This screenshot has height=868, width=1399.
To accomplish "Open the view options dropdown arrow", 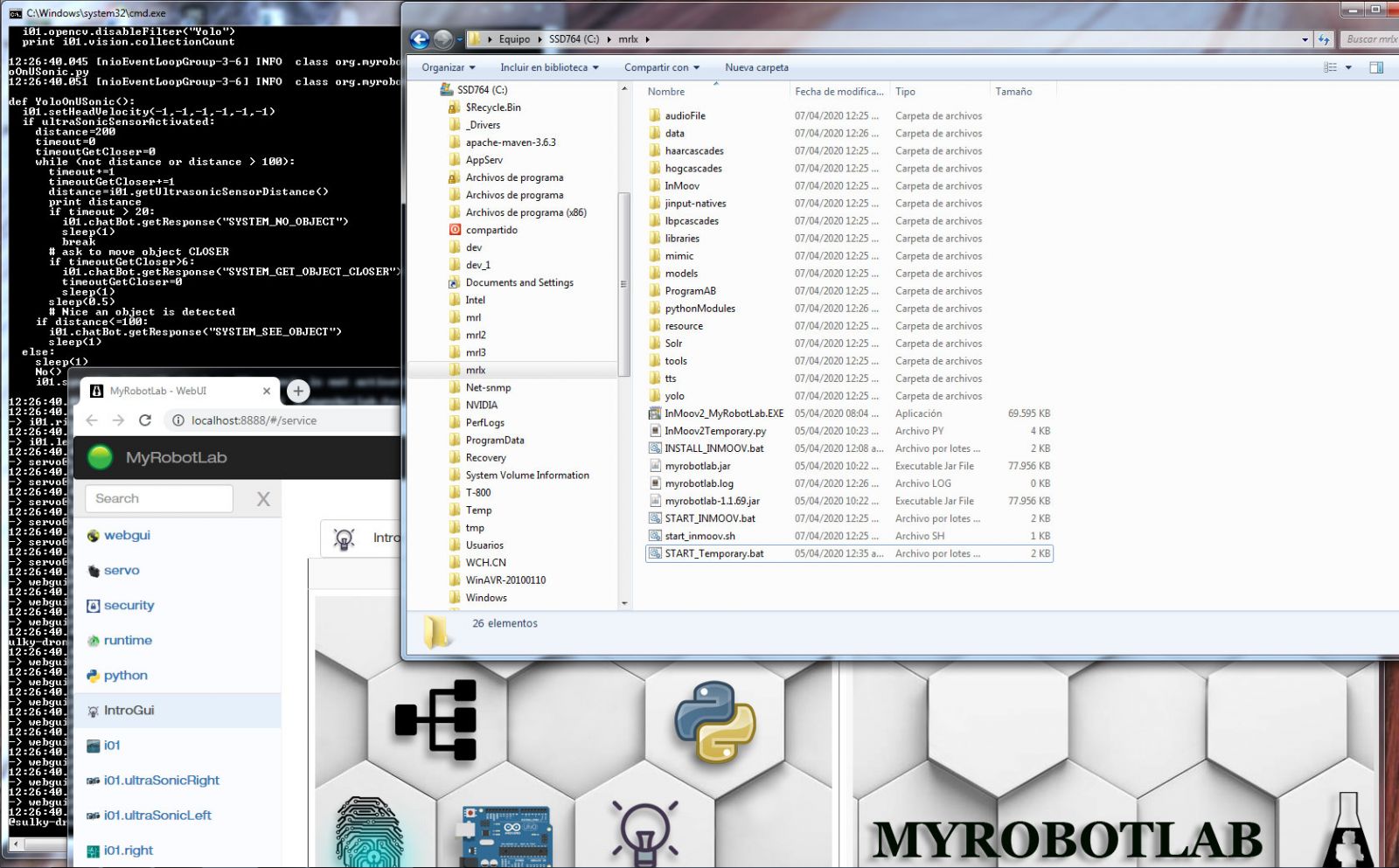I will [x=1348, y=67].
